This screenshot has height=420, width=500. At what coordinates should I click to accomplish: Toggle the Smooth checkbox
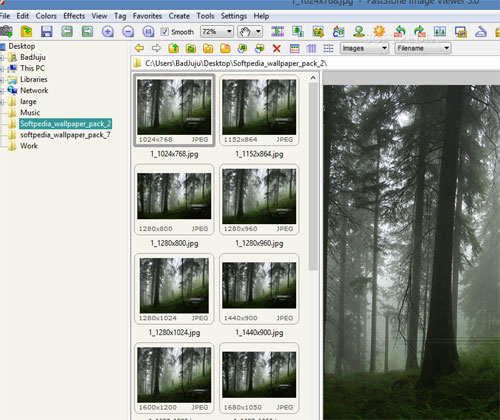click(164, 32)
